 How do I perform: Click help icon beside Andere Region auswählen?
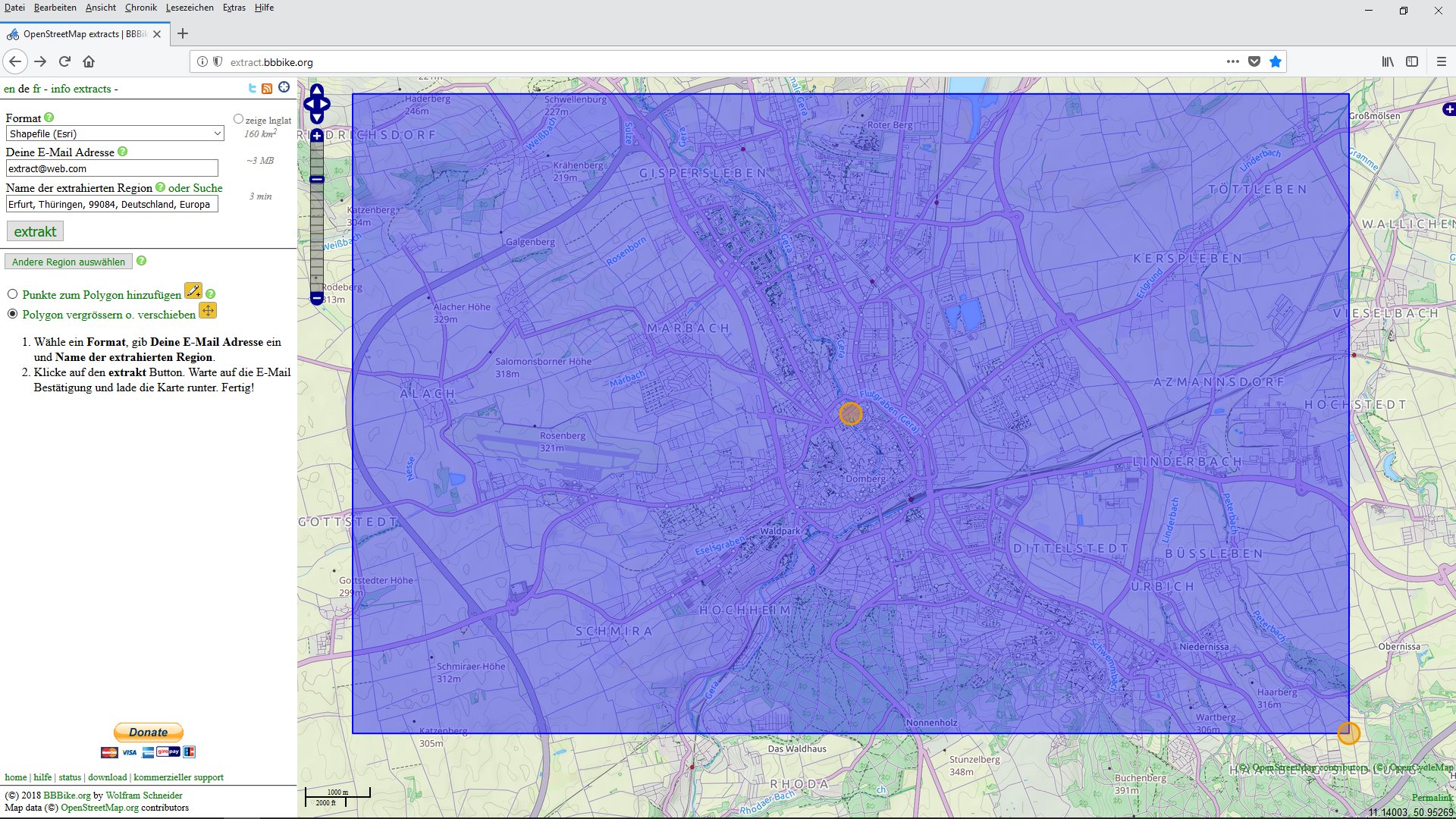click(x=141, y=261)
